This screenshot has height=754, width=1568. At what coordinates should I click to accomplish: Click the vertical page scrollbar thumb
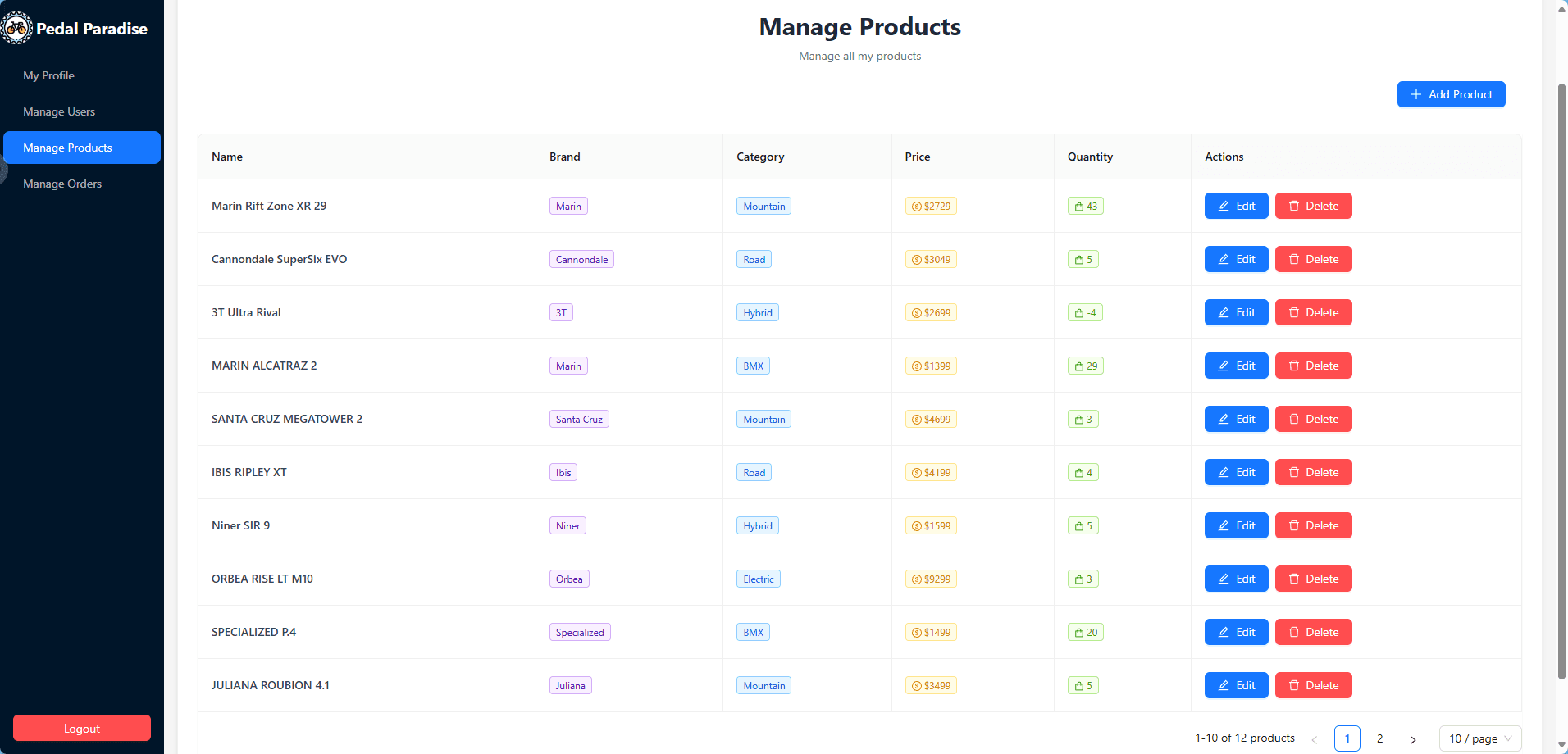(x=1561, y=377)
